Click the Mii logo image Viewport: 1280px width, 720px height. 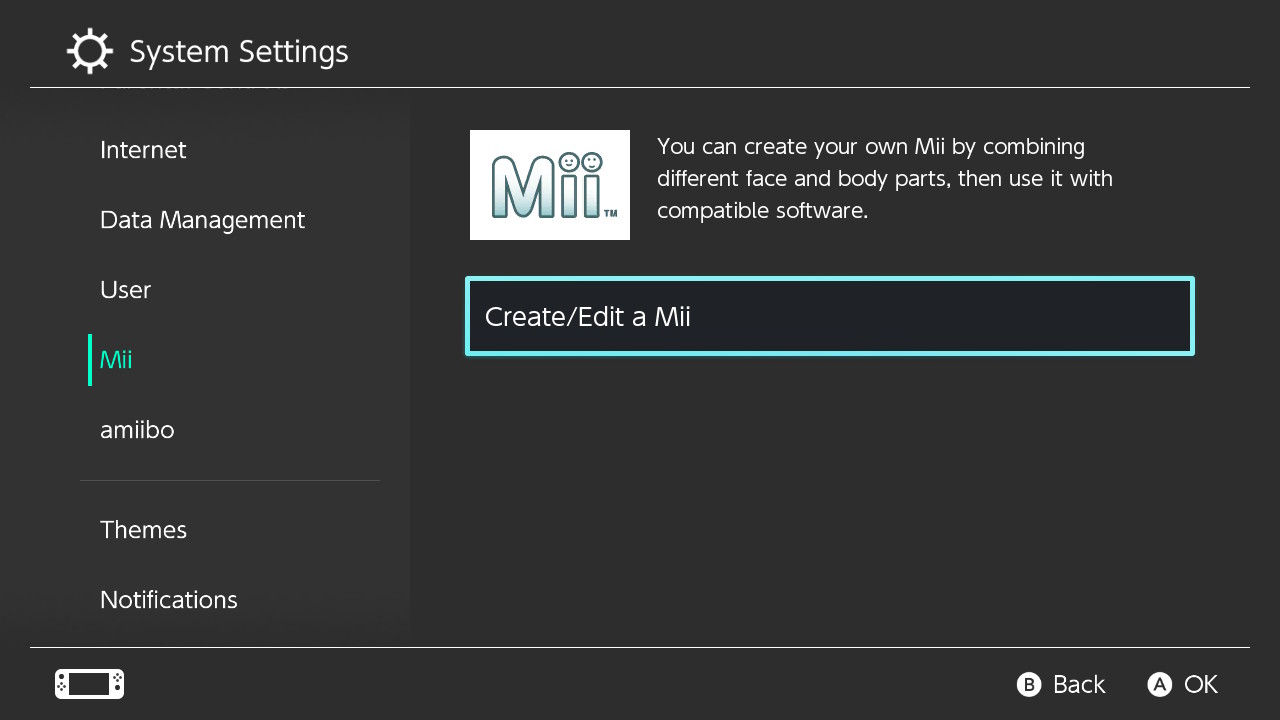549,185
